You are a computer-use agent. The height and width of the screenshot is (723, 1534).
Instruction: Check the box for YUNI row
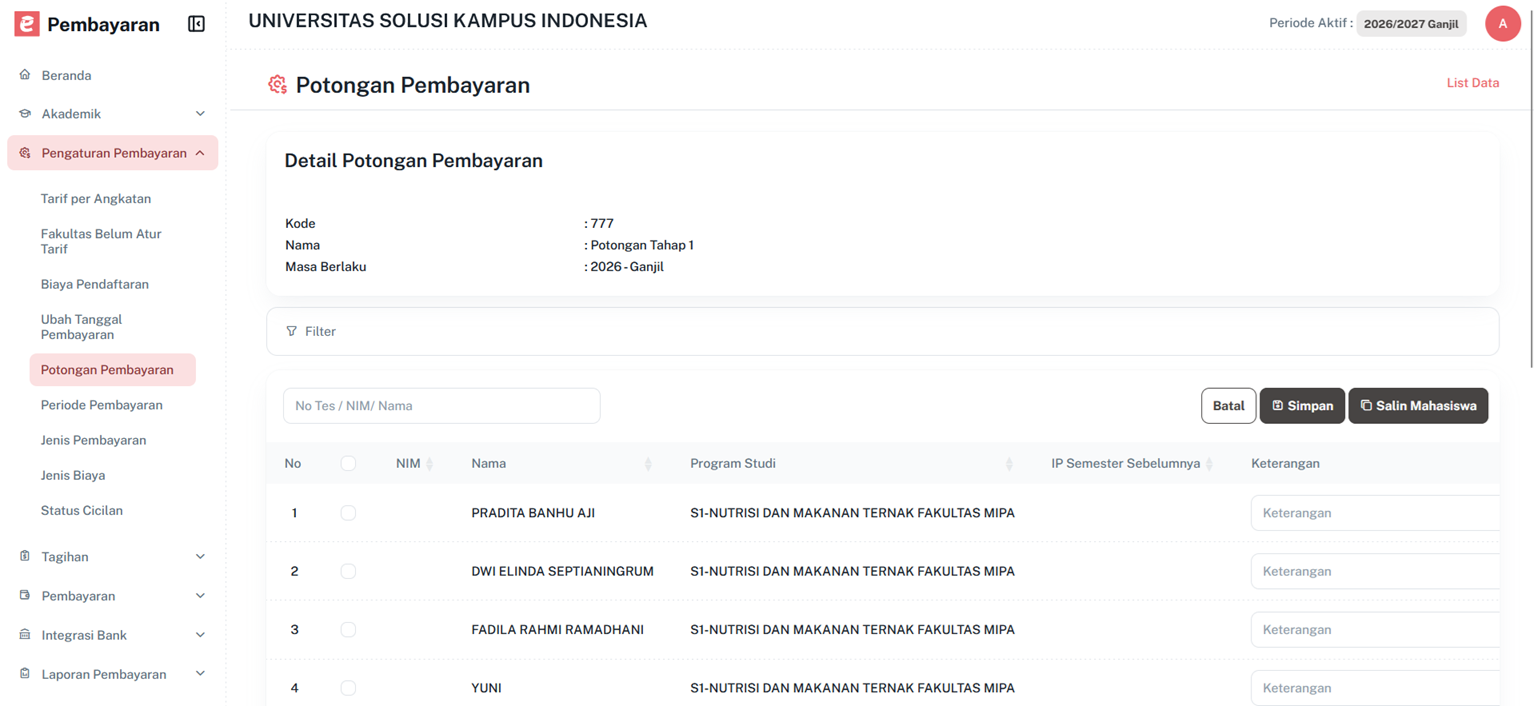pyautogui.click(x=348, y=688)
